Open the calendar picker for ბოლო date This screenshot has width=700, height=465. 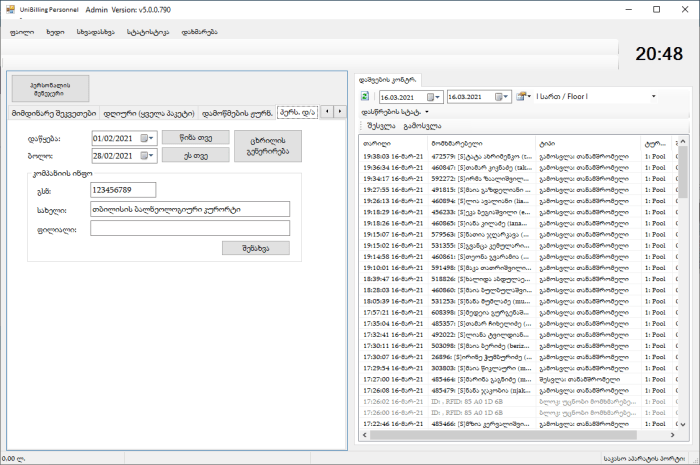[148, 155]
